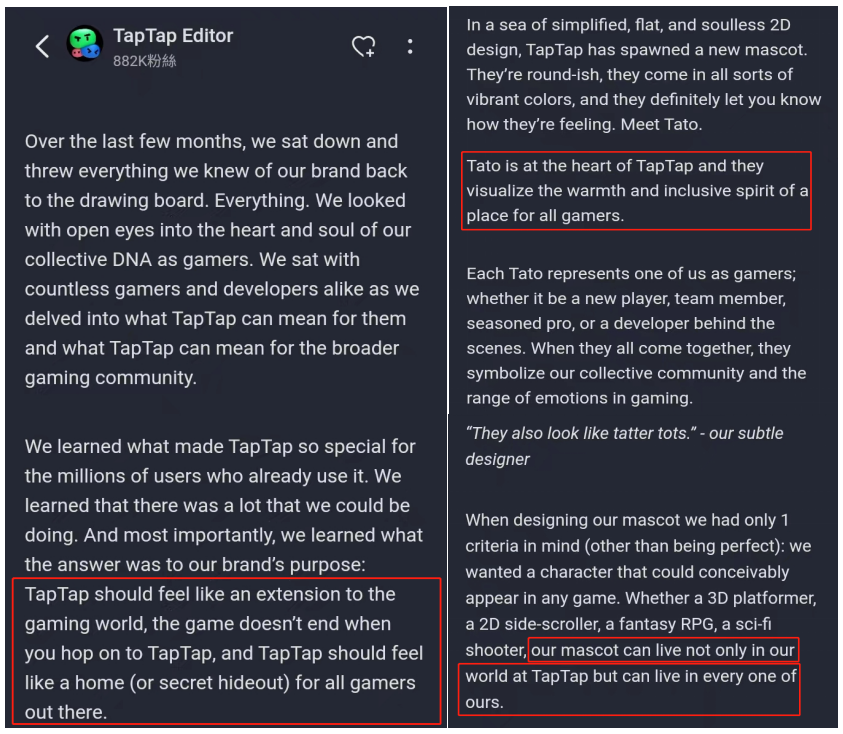This screenshot has width=843, height=734.
Task: Go back using the left arrow
Action: (x=42, y=46)
